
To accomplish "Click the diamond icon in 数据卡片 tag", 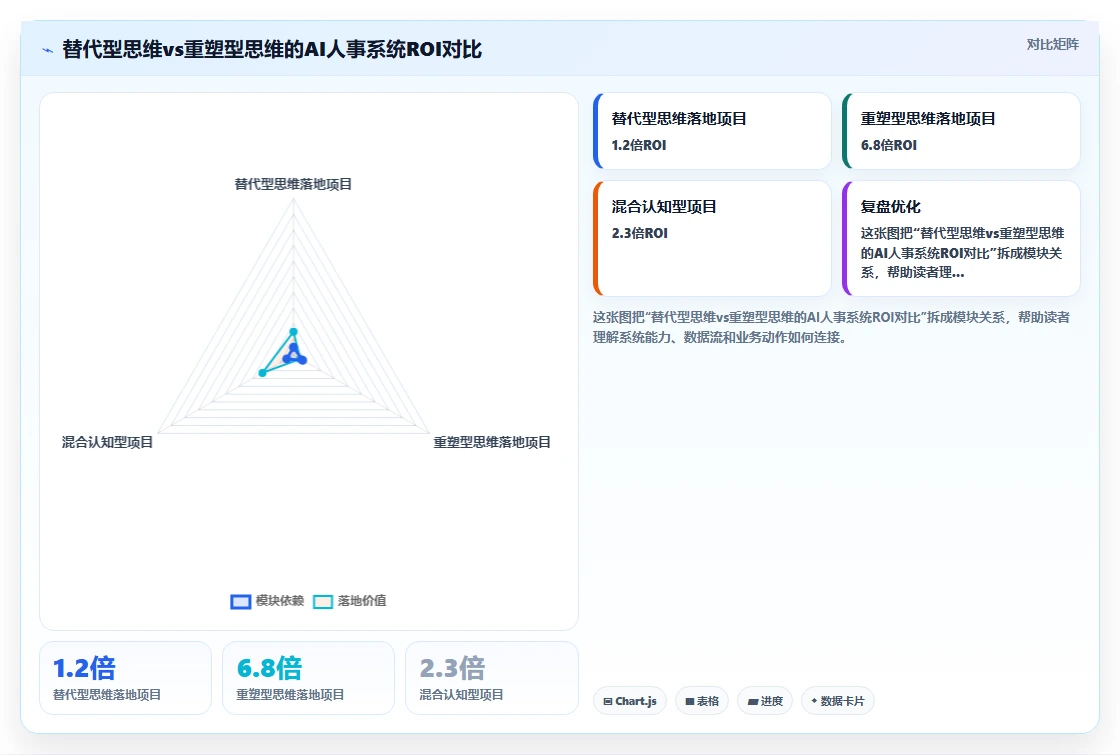I will coord(814,701).
